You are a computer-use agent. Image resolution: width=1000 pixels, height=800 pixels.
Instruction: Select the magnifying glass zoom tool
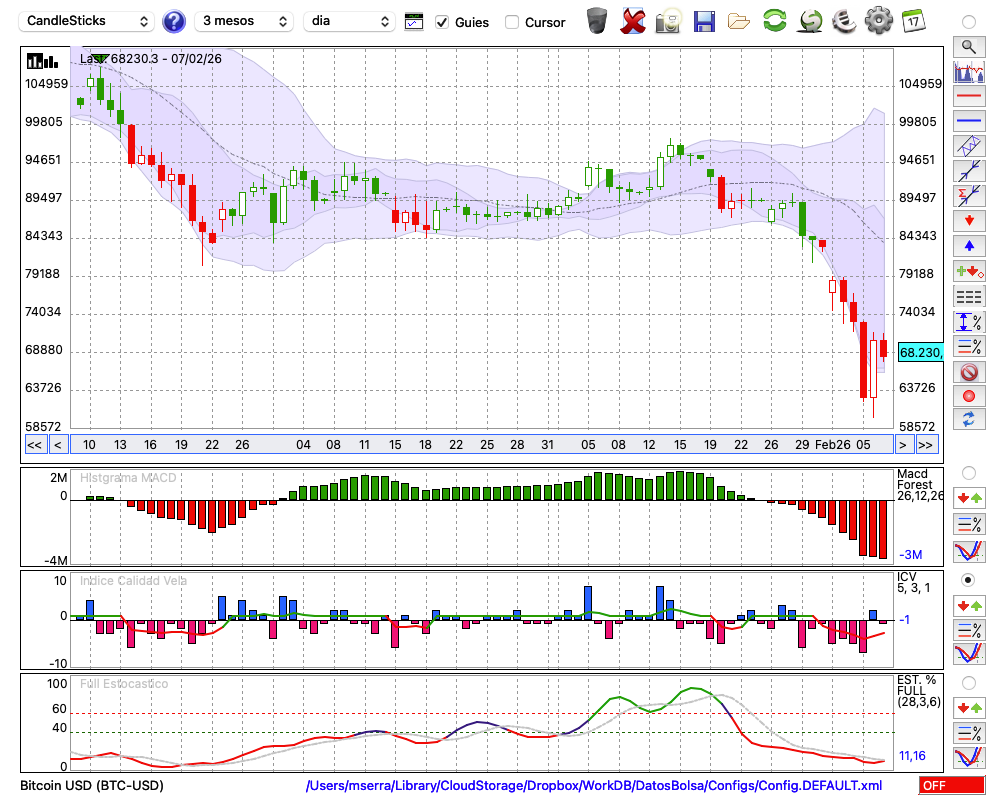pos(969,47)
